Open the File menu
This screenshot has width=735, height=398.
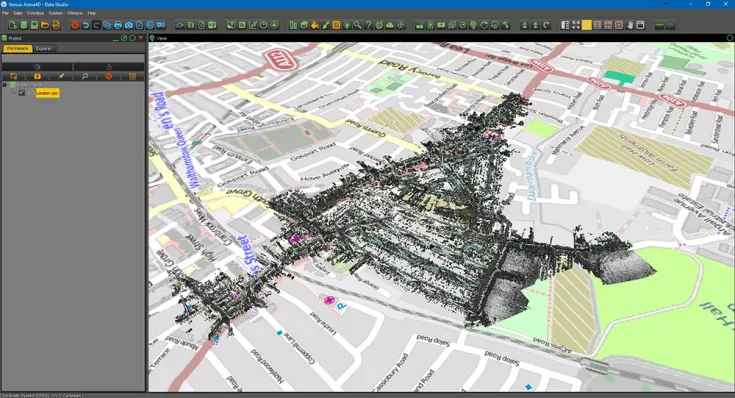5,13
